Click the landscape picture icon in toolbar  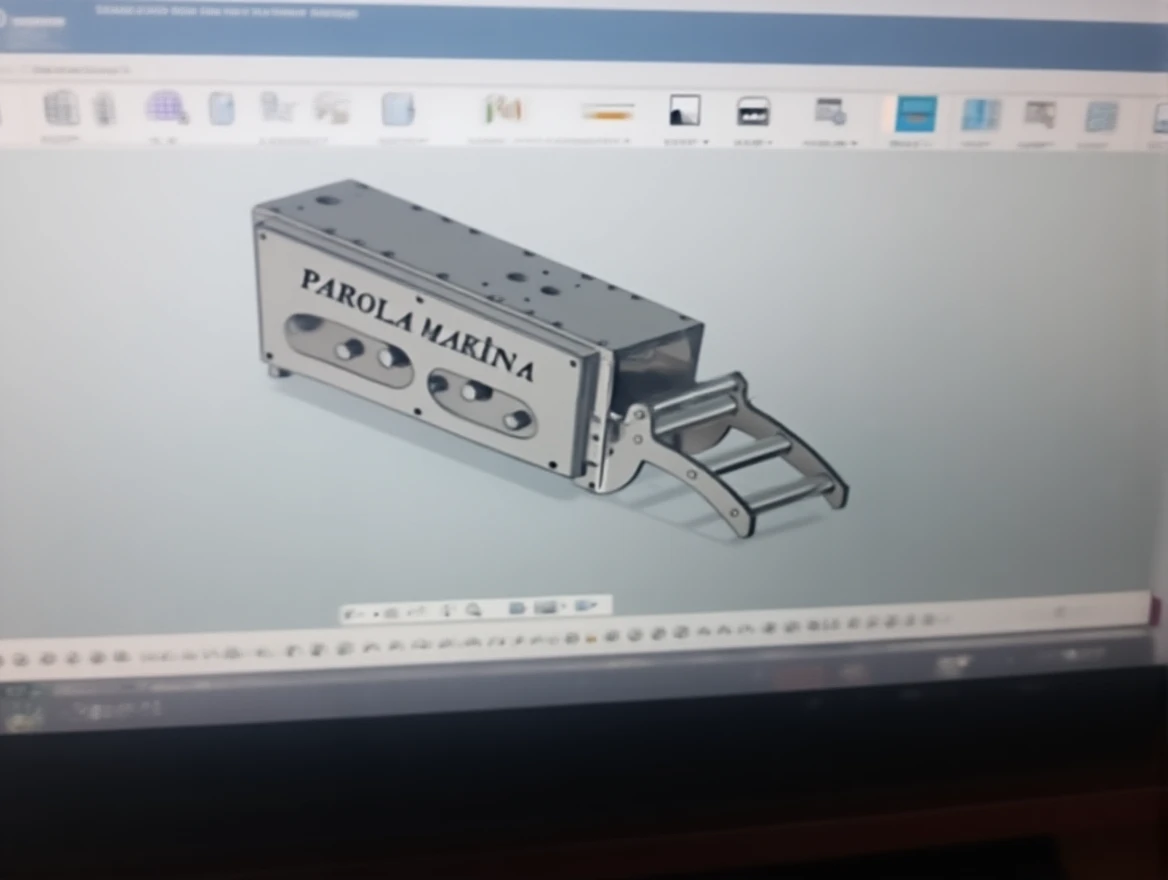tap(685, 110)
